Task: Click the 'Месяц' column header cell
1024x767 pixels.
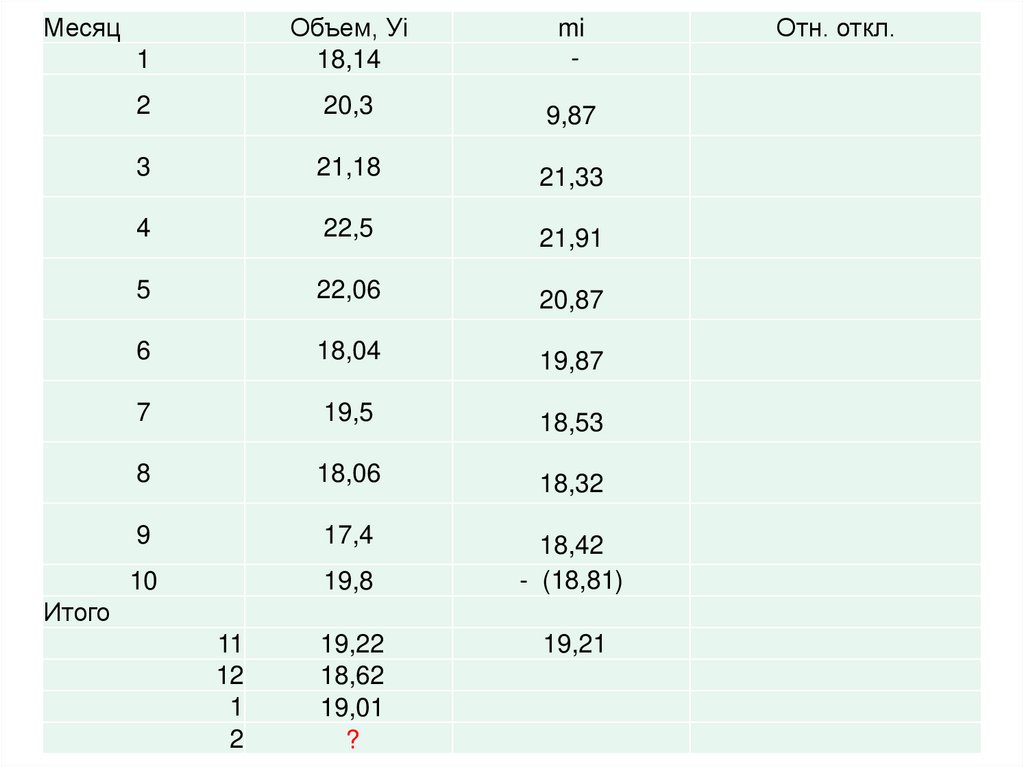Action: [x=82, y=28]
